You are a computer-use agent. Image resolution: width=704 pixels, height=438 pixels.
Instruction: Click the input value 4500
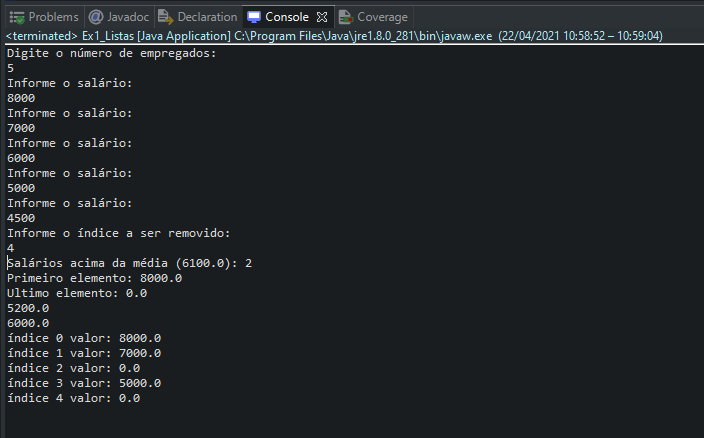point(21,218)
